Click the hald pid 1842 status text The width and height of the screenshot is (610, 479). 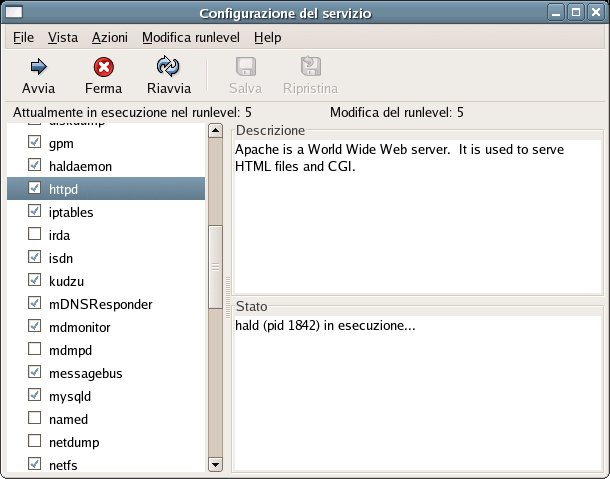tap(325, 325)
